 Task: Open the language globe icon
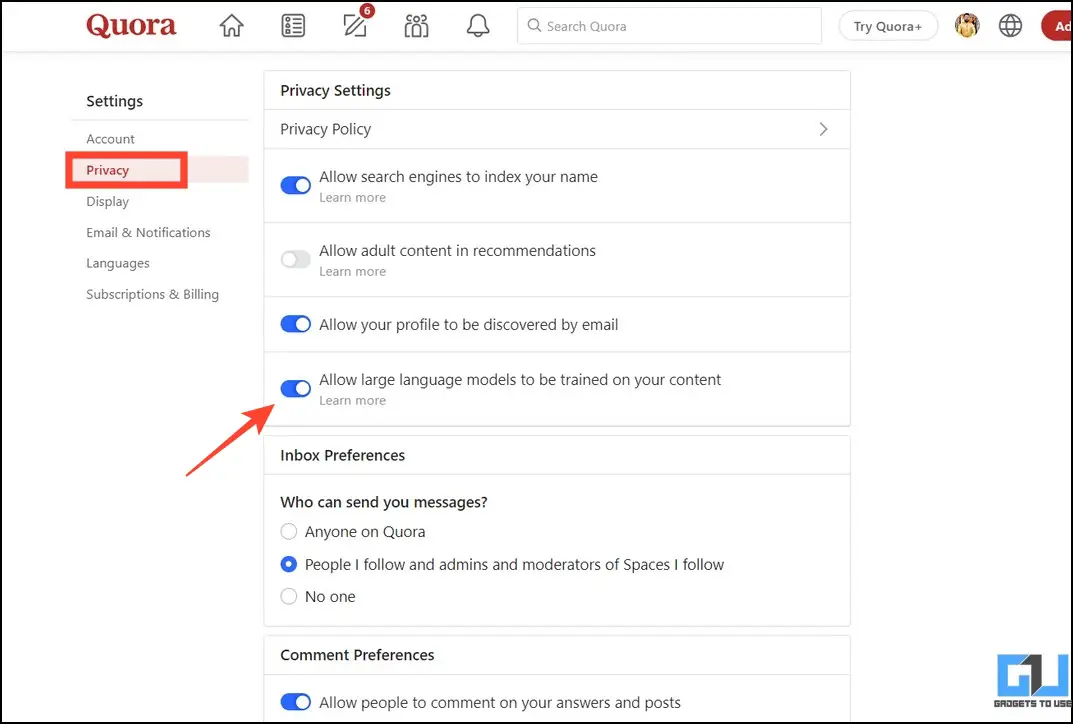coord(1010,26)
